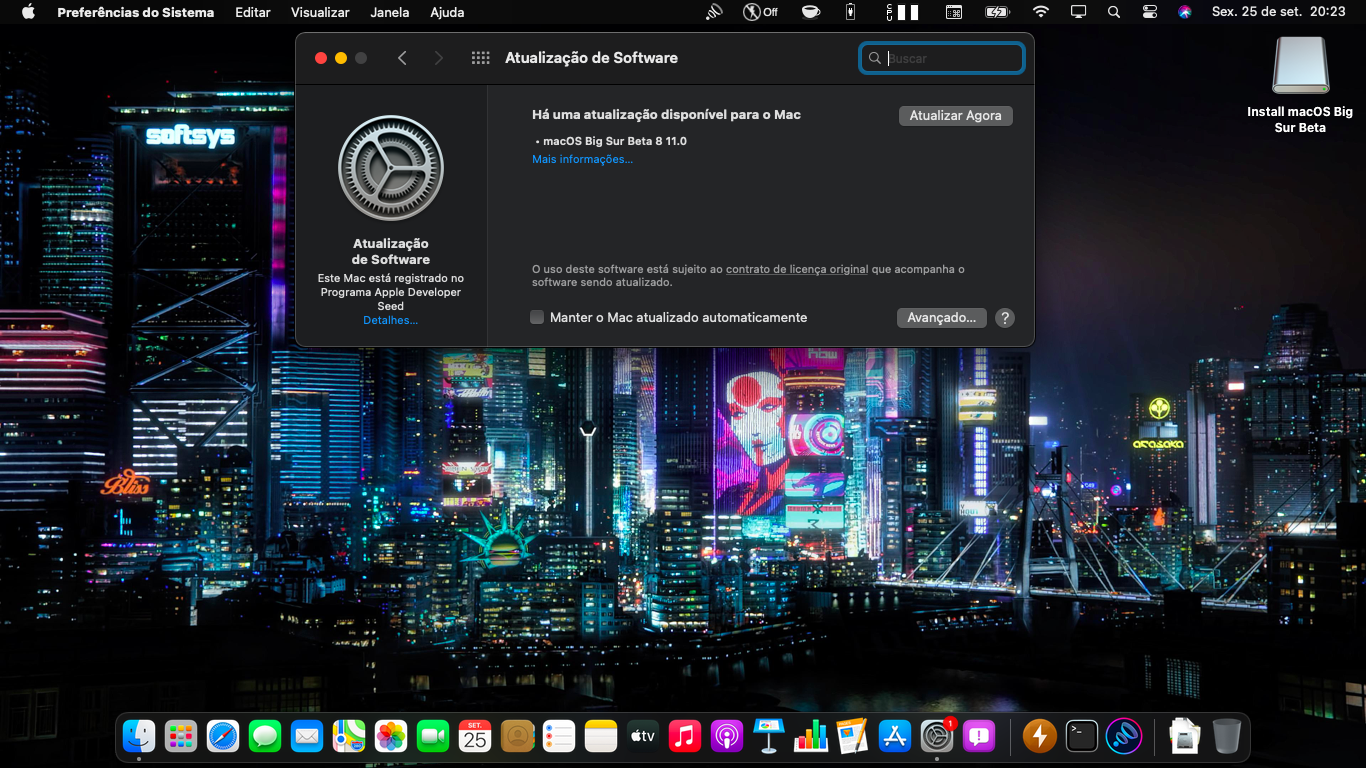Click the CPU monitor menu bar item

coord(902,12)
